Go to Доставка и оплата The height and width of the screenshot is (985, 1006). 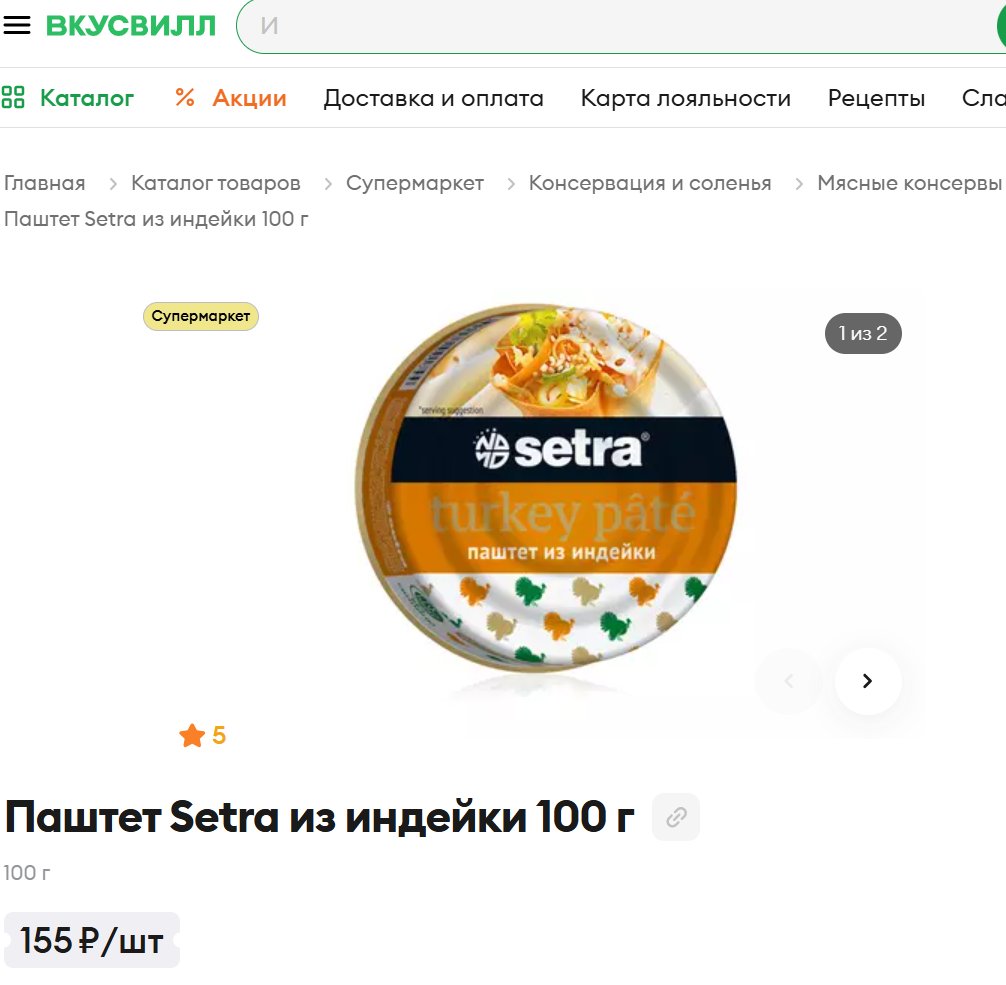434,98
